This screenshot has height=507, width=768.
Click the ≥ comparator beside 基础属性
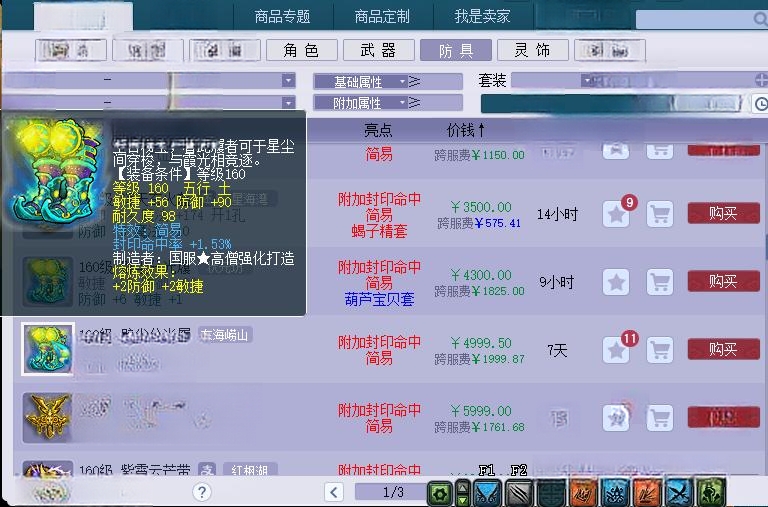click(415, 81)
